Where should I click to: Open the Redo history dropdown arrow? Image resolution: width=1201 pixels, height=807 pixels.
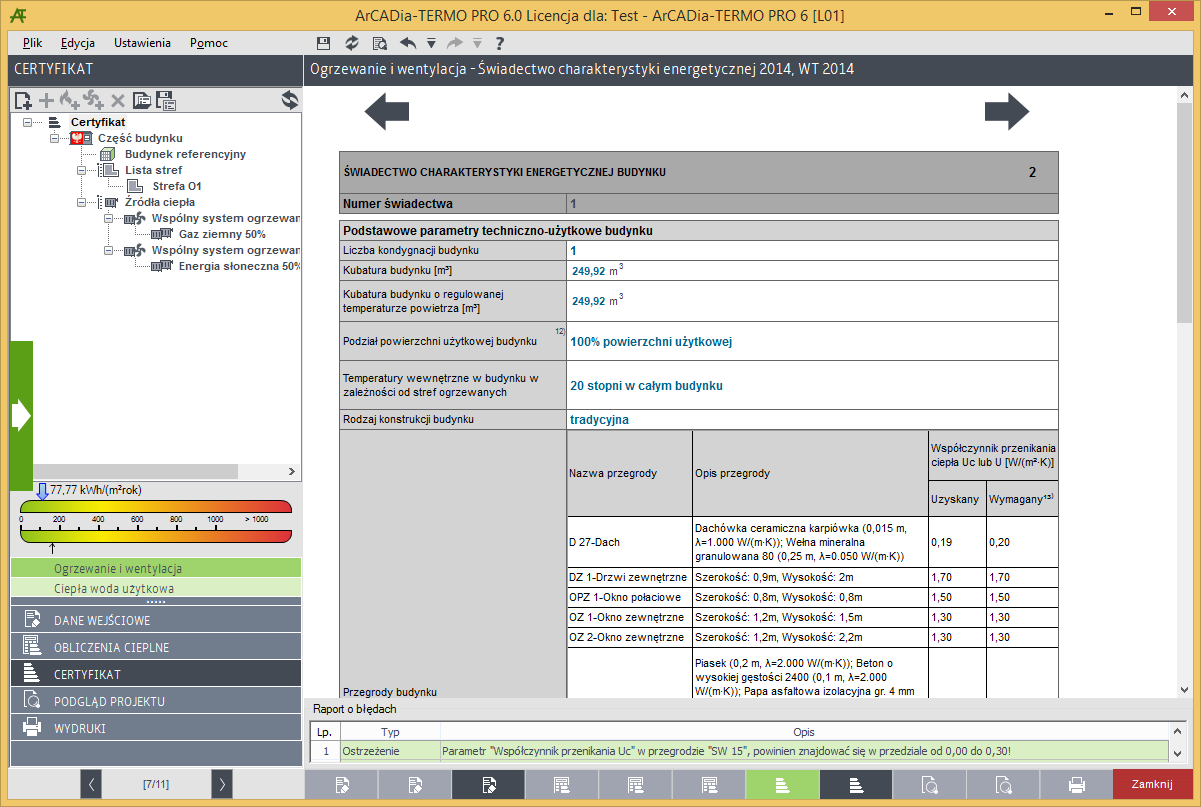[477, 43]
